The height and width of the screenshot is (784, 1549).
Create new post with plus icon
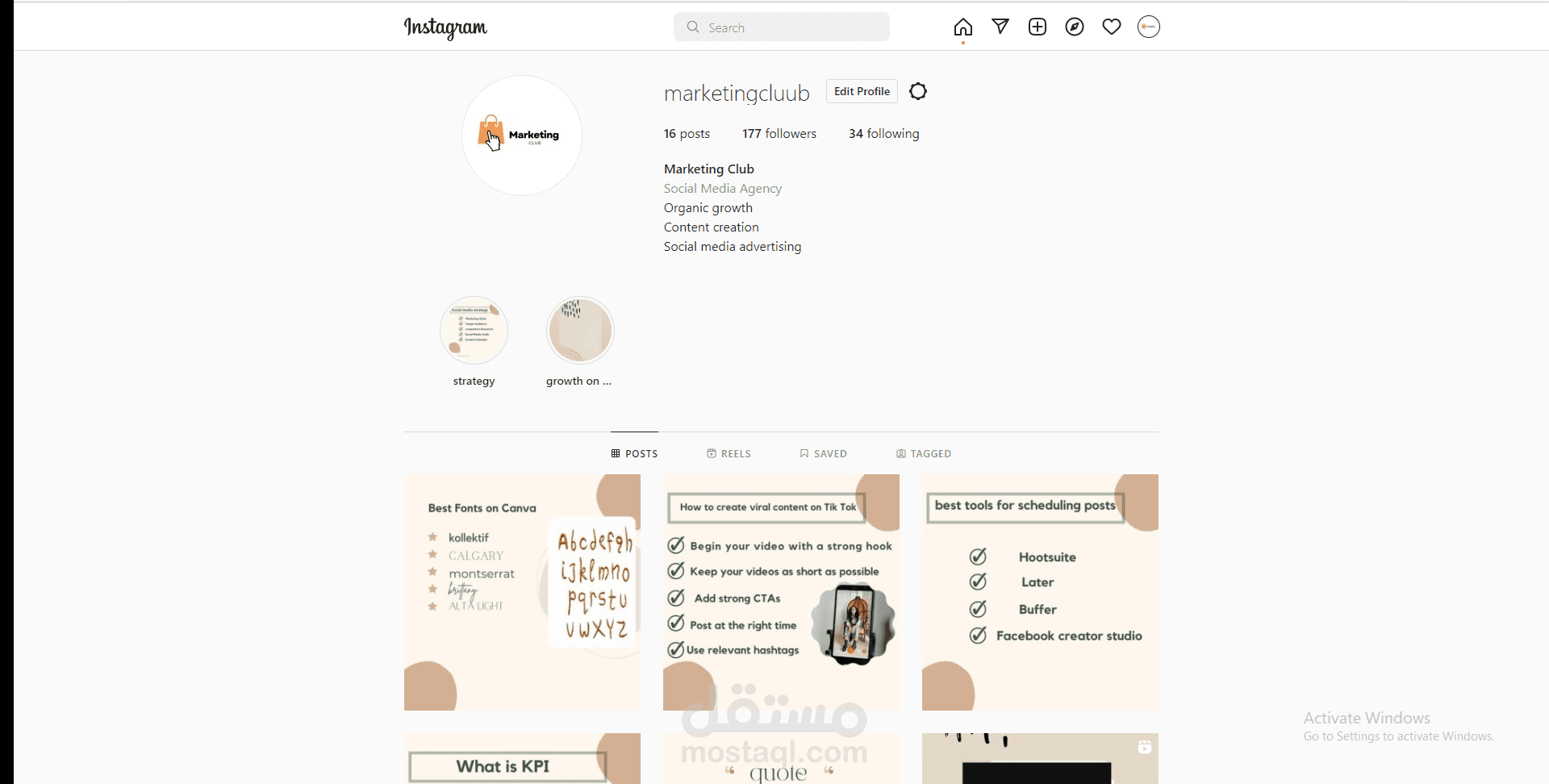tap(1038, 27)
